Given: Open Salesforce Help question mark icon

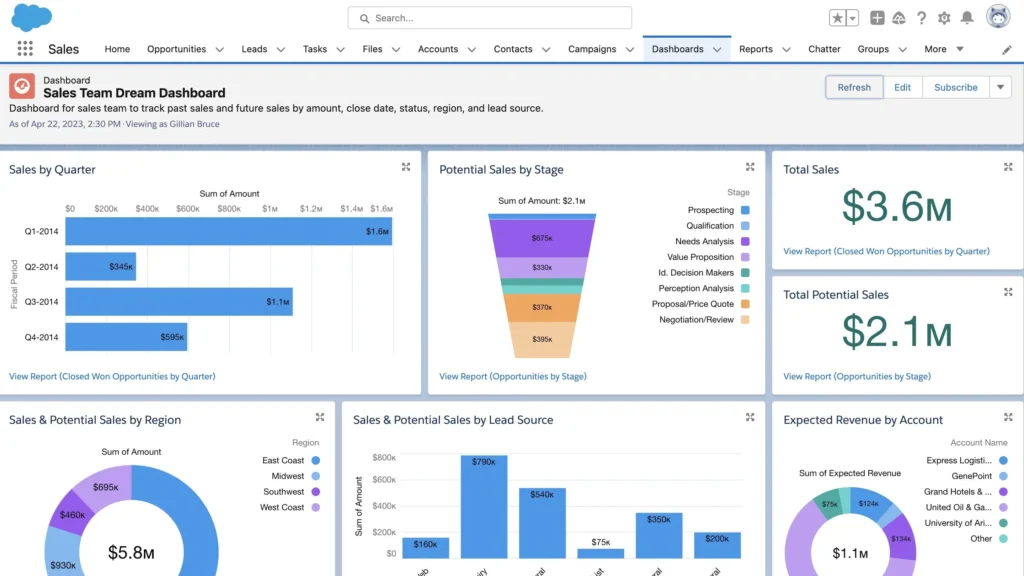Looking at the screenshot, I should (921, 17).
